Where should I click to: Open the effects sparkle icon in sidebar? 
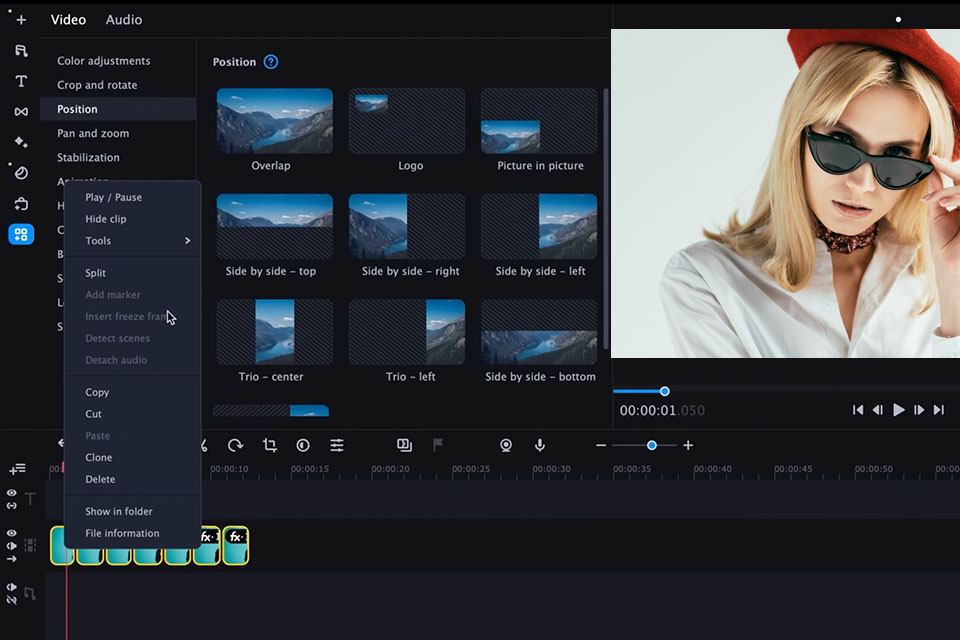pos(21,142)
